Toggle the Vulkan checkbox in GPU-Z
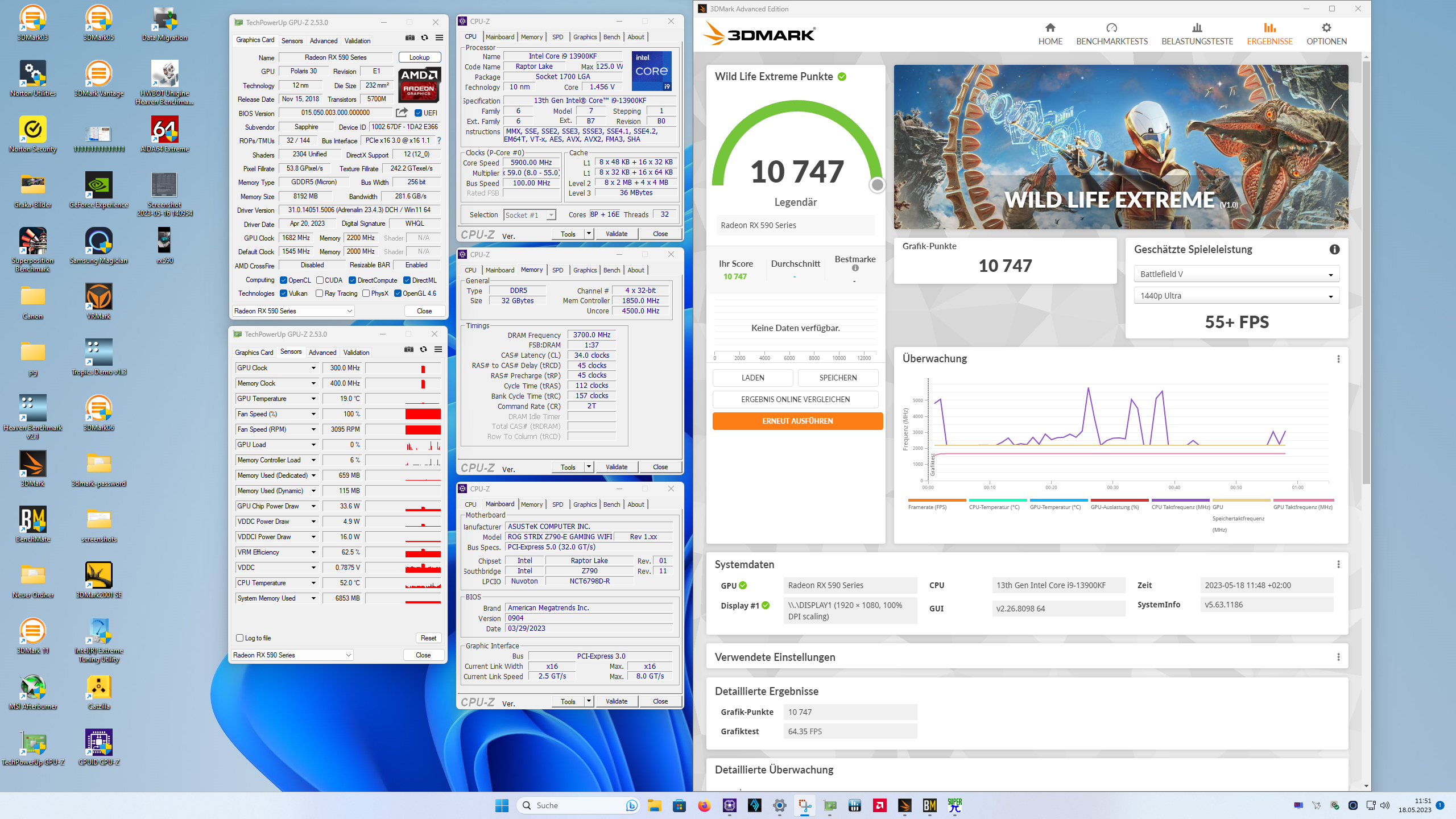This screenshot has width=1456, height=819. (283, 293)
